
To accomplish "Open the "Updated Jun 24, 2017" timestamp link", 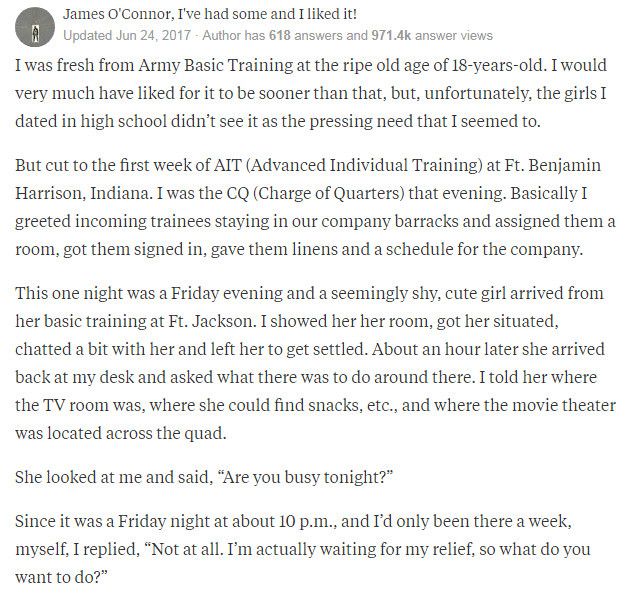I will 127,35.
